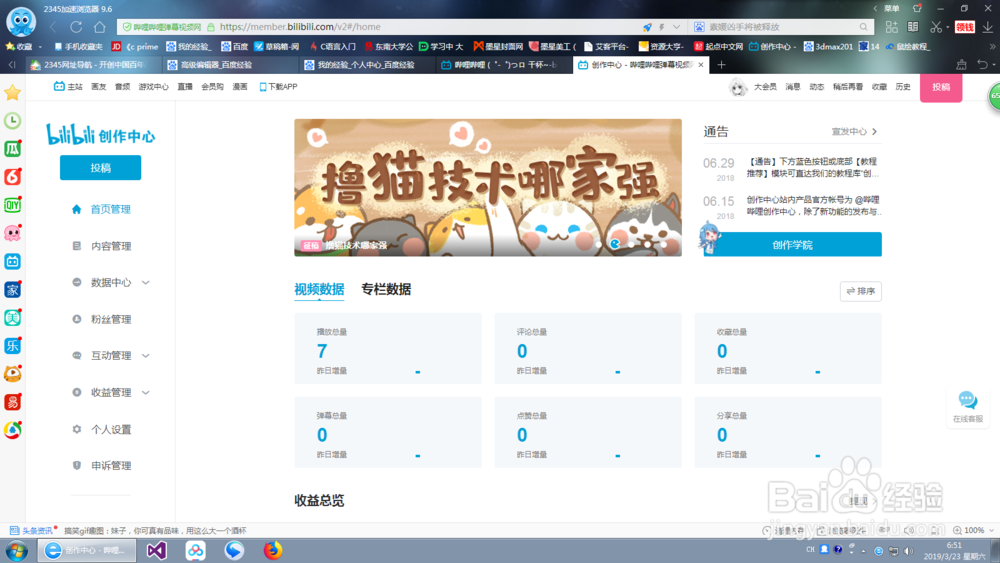Image resolution: width=1000 pixels, height=563 pixels.
Task: Select the highlighted banner carousel dot
Action: pyautogui.click(x=615, y=244)
